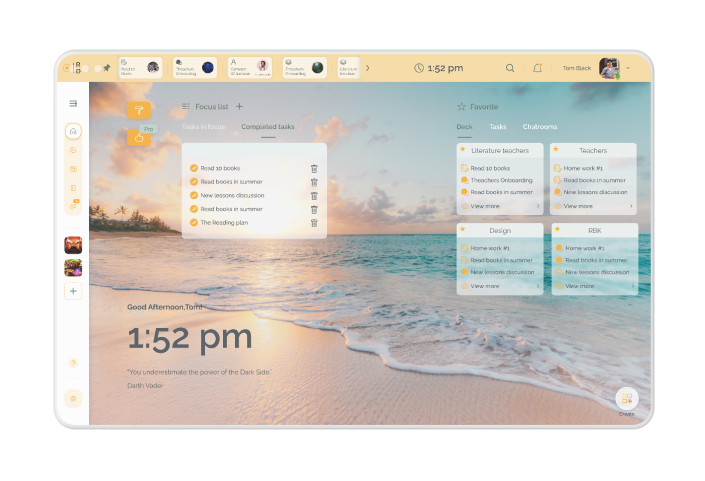
Task: Select the Chatrooms tab under Favorite
Action: pos(540,127)
